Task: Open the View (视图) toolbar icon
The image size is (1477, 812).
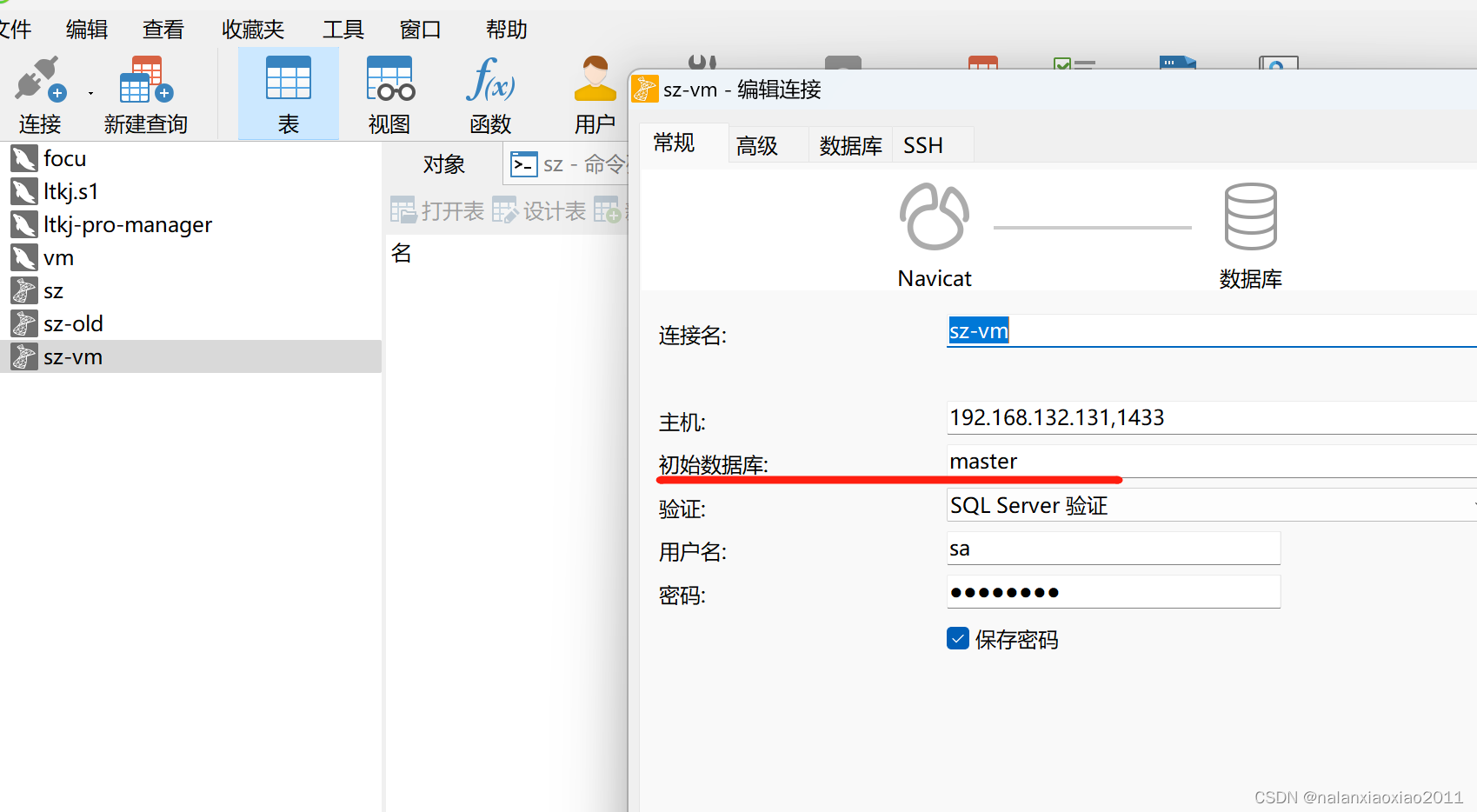Action: (390, 78)
